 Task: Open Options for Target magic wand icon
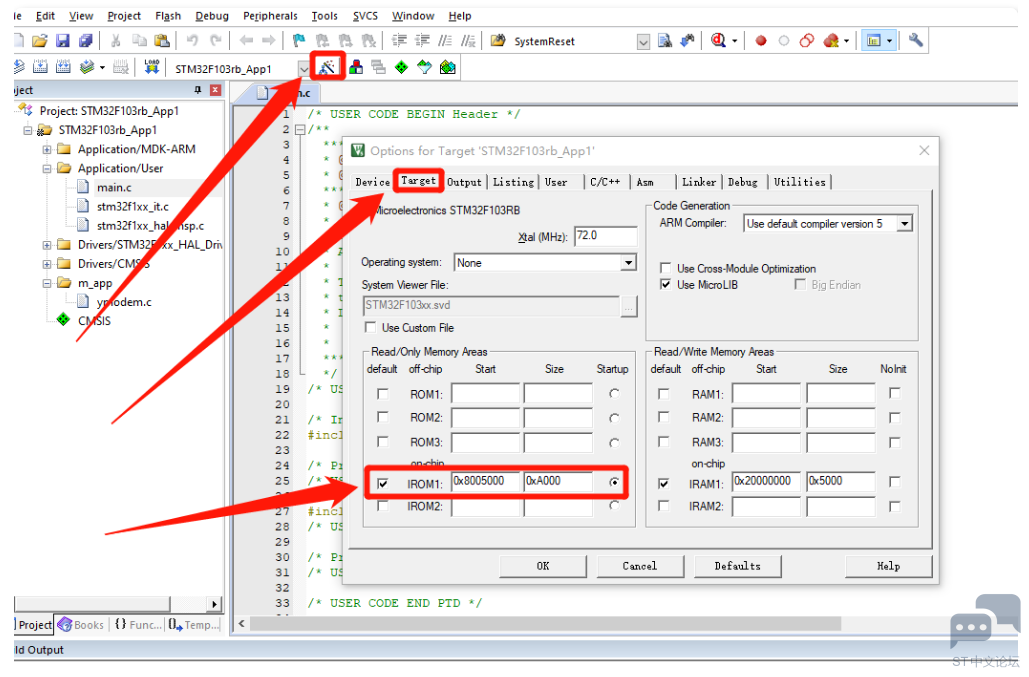point(327,67)
